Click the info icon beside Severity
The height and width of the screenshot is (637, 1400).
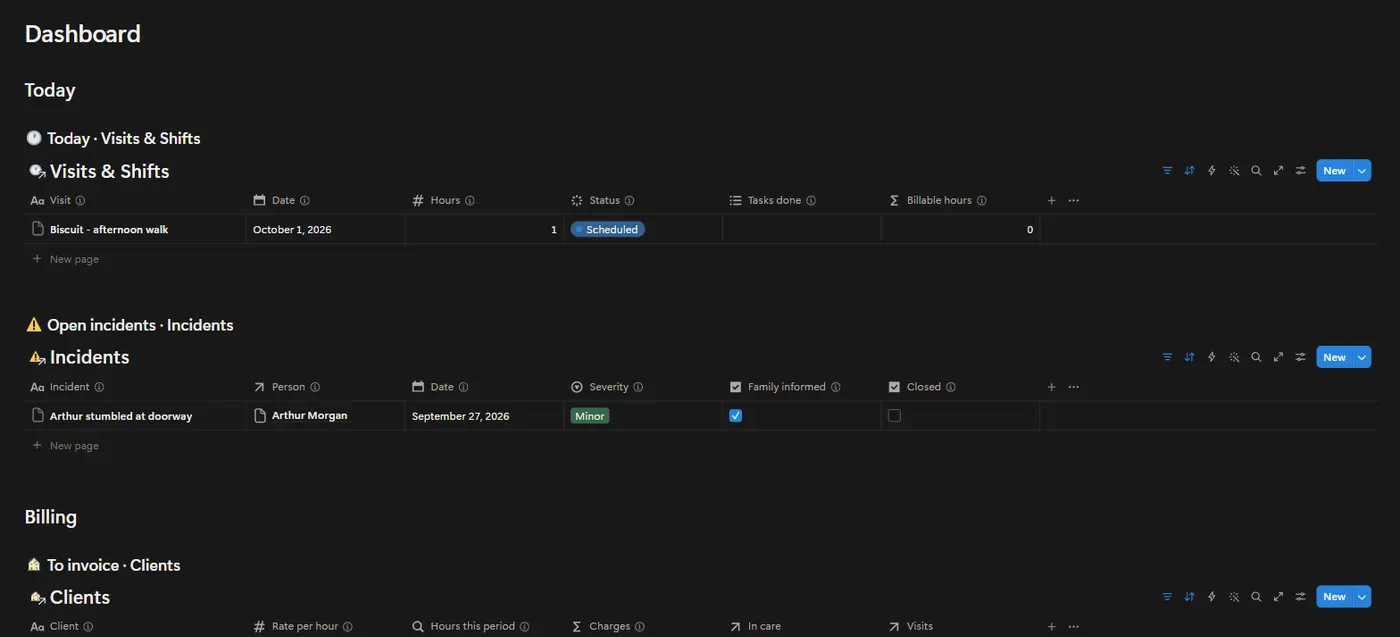(x=638, y=387)
